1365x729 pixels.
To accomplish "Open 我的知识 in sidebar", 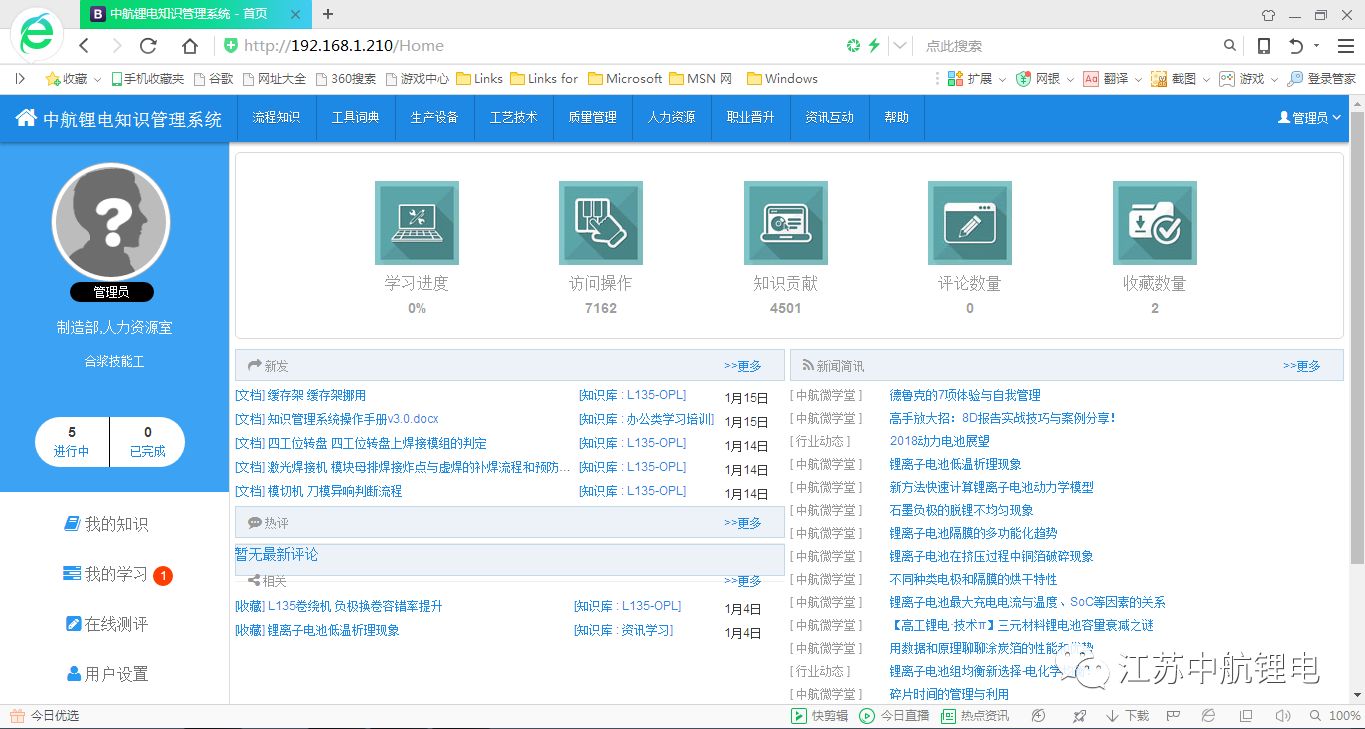I will [106, 524].
